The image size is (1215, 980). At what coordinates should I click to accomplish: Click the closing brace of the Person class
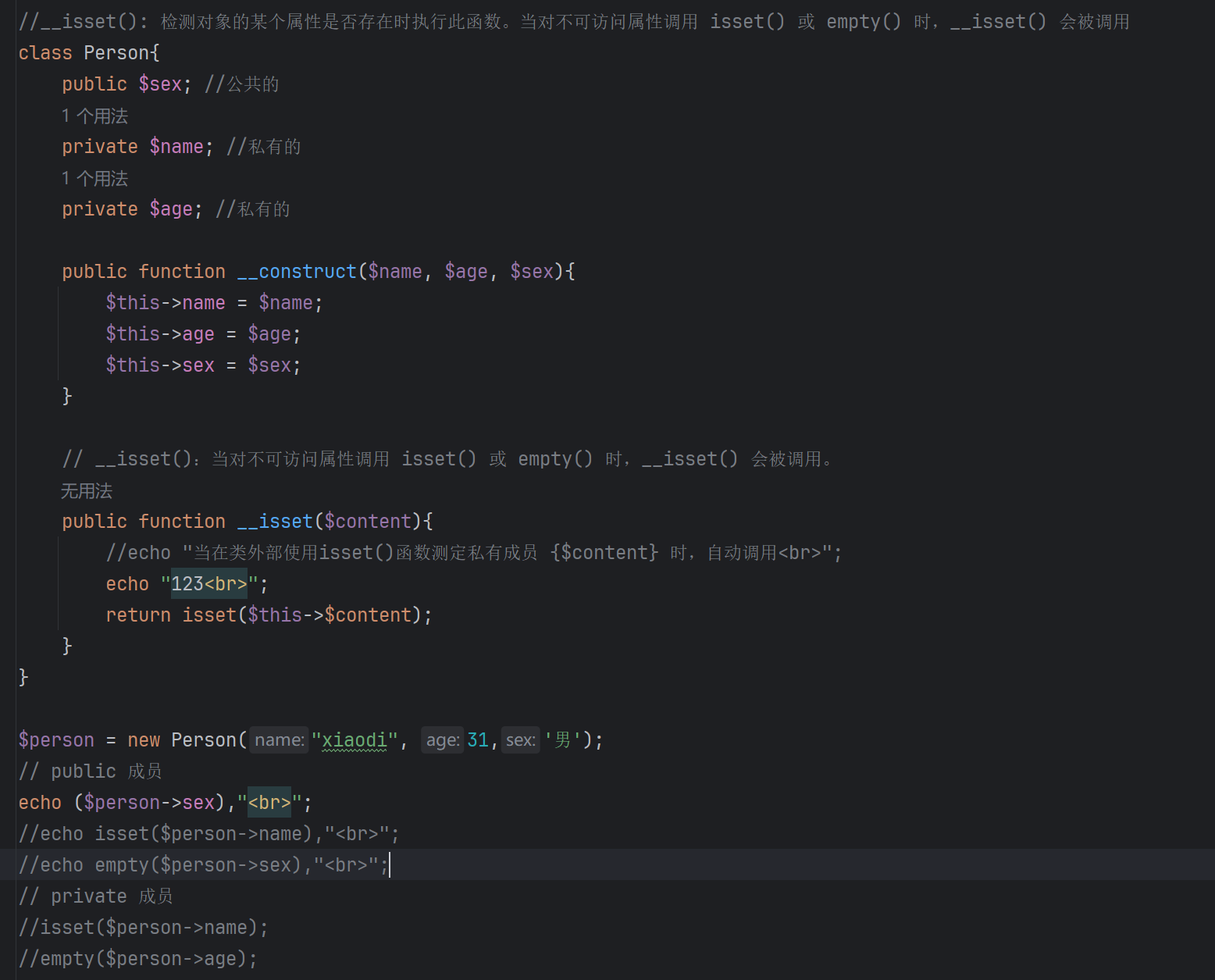pos(23,677)
